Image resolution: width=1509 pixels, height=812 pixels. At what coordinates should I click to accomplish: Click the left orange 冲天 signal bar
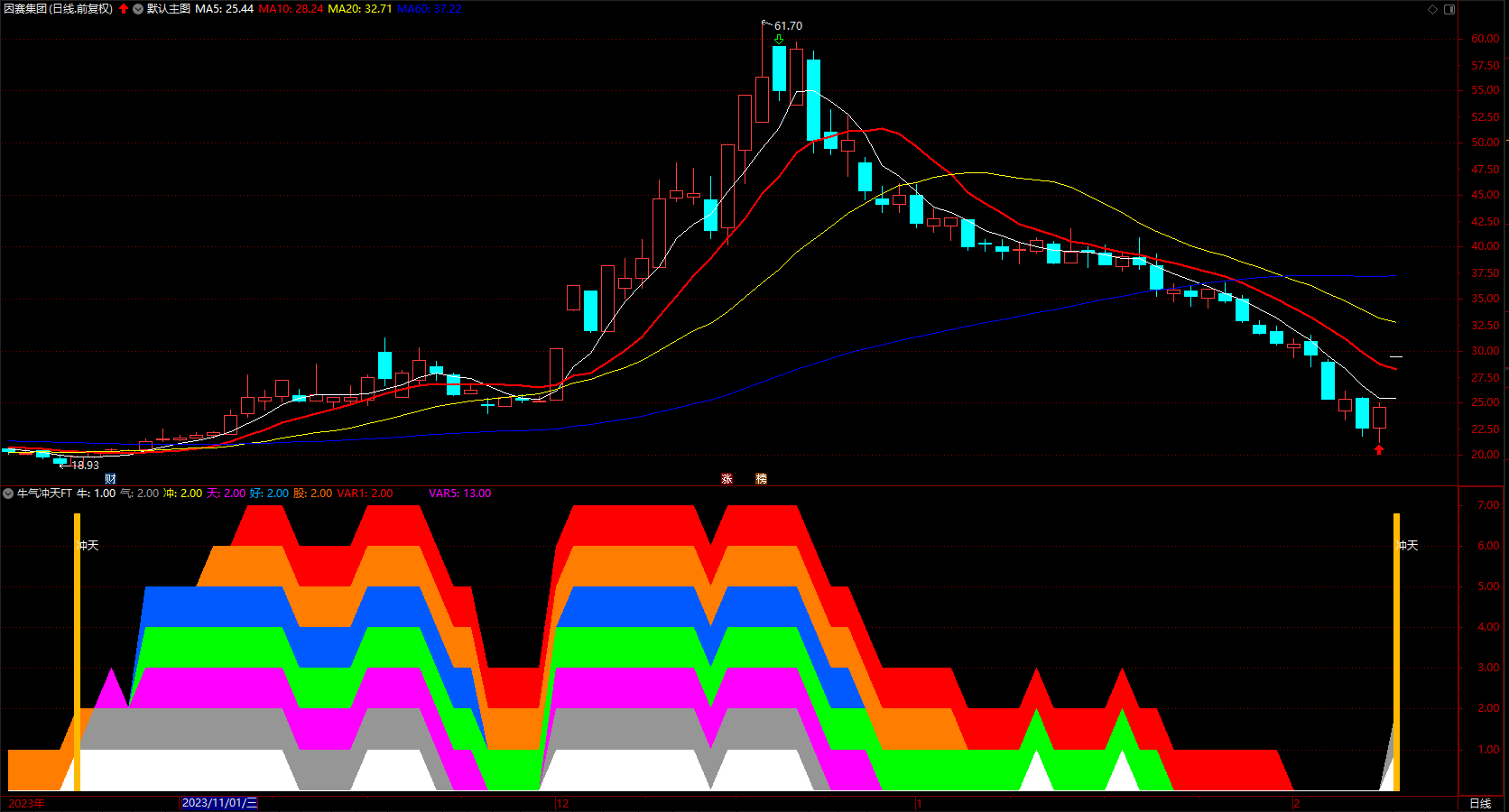[77, 652]
